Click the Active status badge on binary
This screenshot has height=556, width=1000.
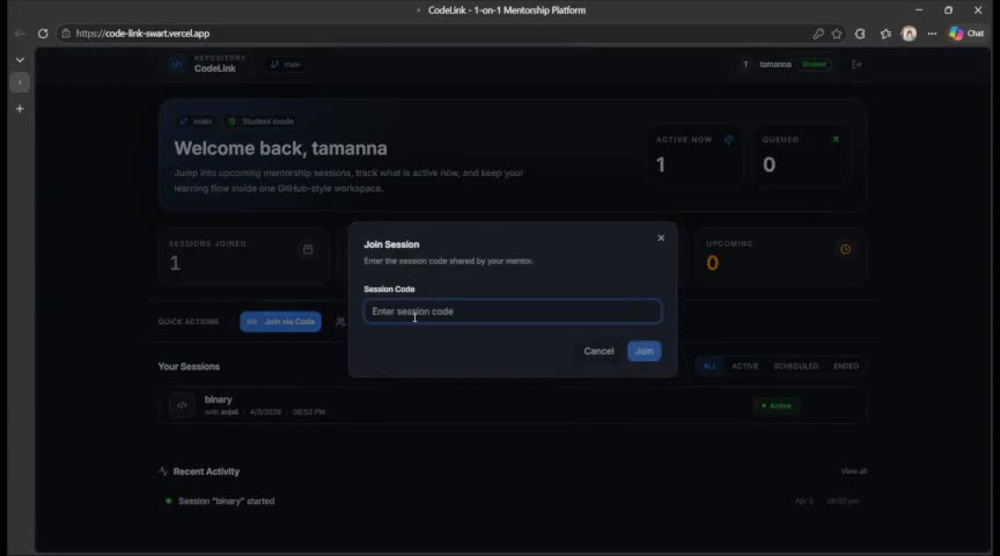click(776, 406)
